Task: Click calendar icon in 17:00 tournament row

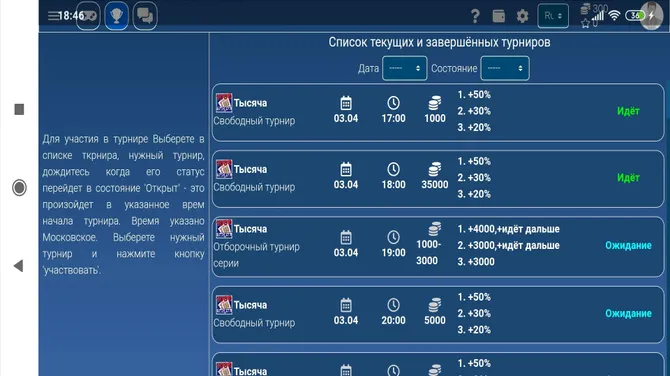Action: 346,103
